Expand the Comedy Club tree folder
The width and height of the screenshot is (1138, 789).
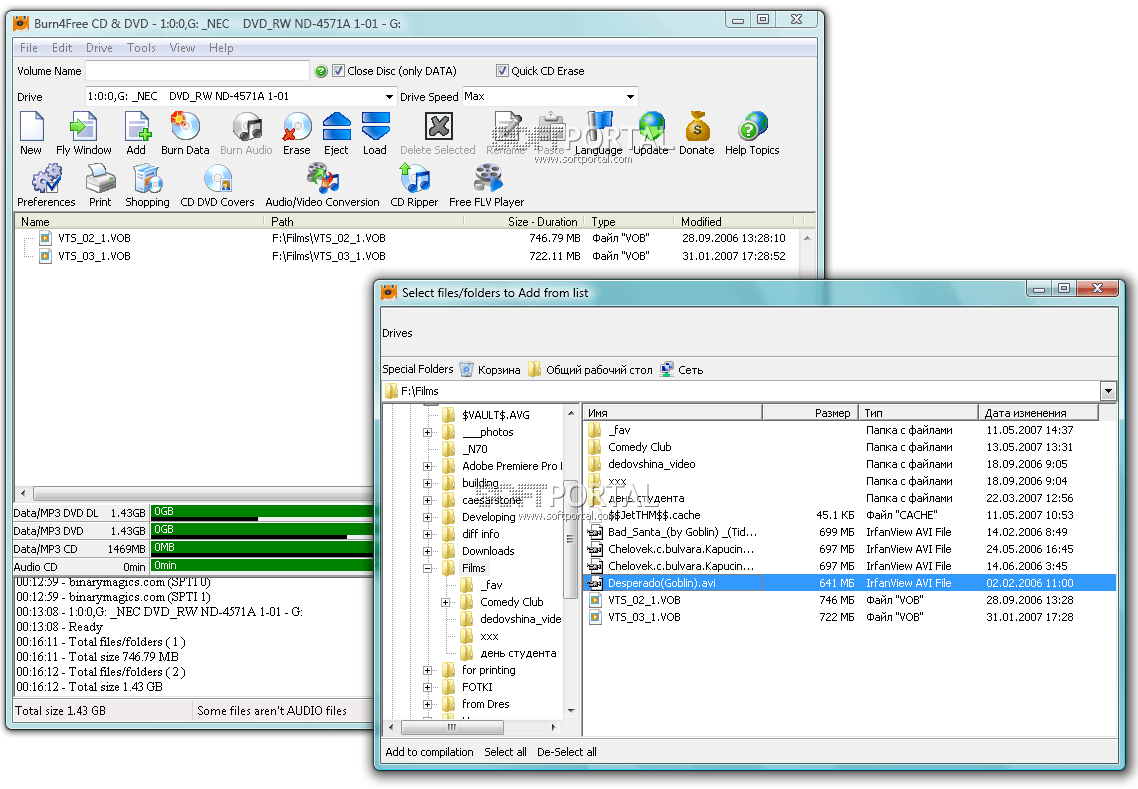coord(445,602)
